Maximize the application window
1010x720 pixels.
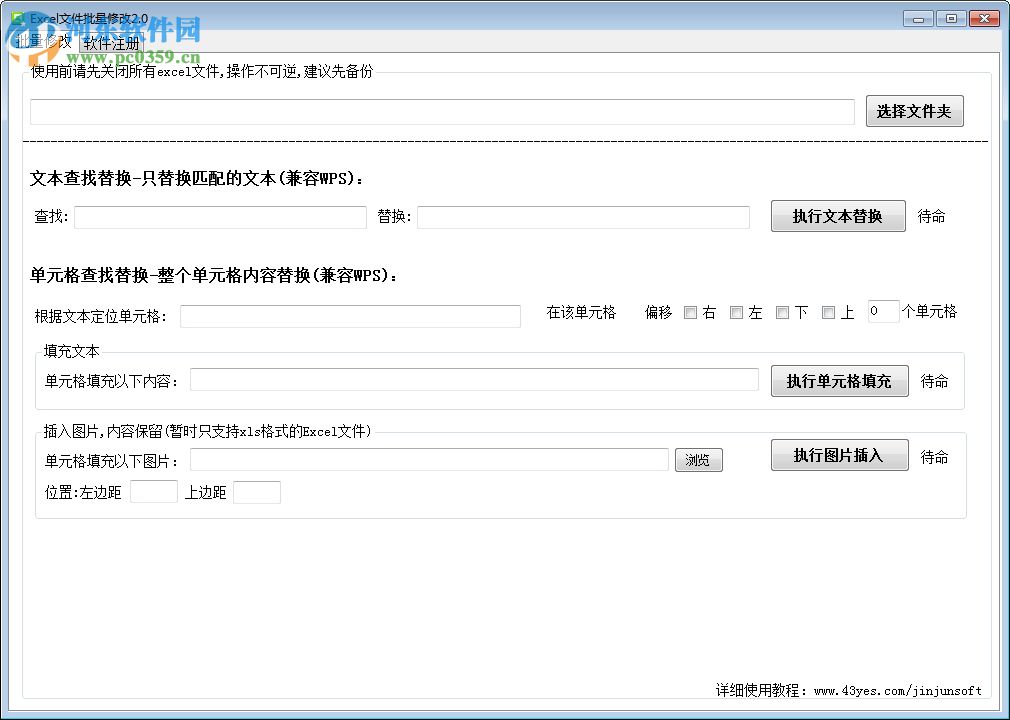[x=951, y=19]
